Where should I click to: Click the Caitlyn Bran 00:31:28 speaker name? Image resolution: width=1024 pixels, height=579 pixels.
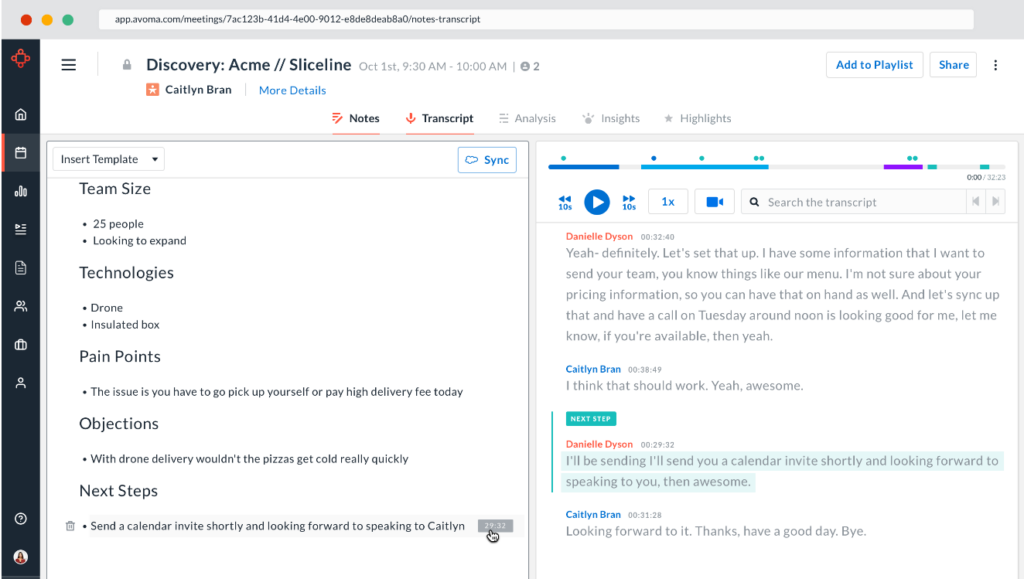593,514
